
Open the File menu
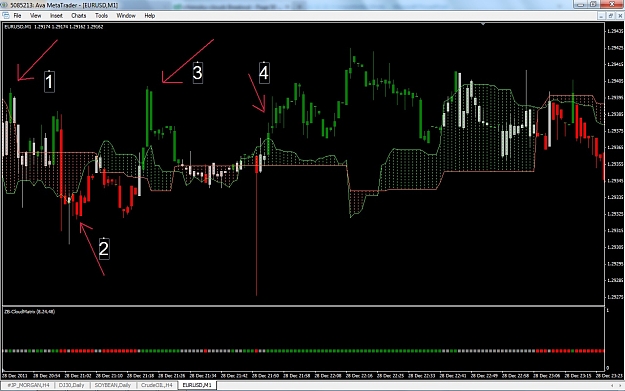(17, 16)
